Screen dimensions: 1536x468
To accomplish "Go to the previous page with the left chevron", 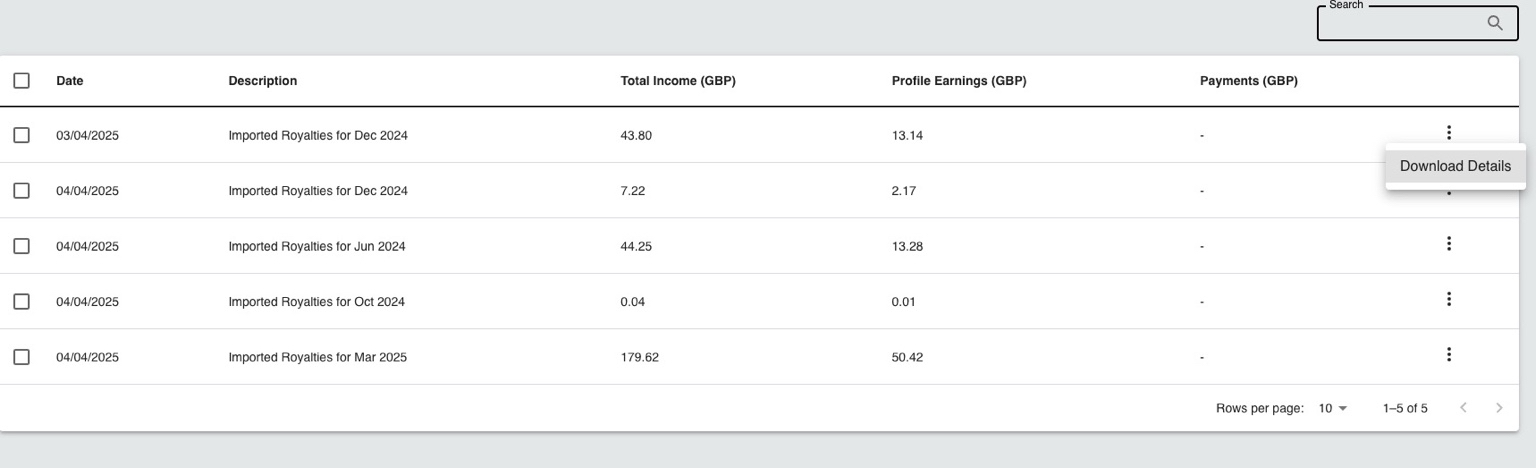I will 1463,408.
